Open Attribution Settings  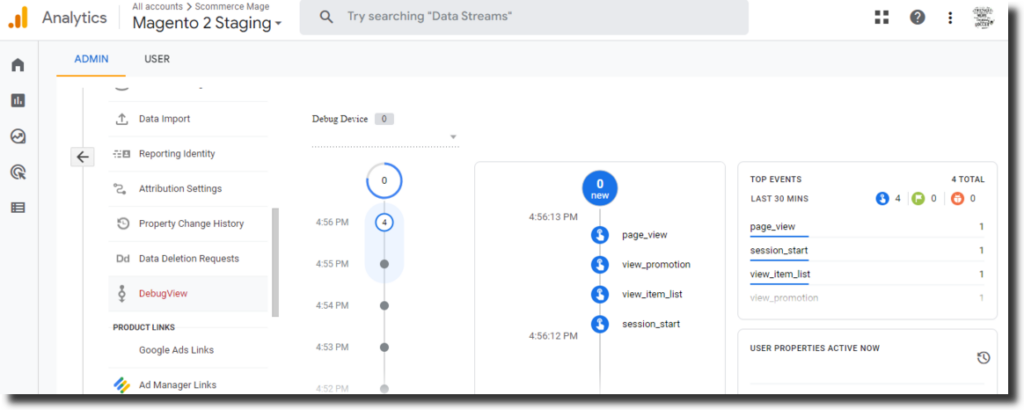pos(188,189)
